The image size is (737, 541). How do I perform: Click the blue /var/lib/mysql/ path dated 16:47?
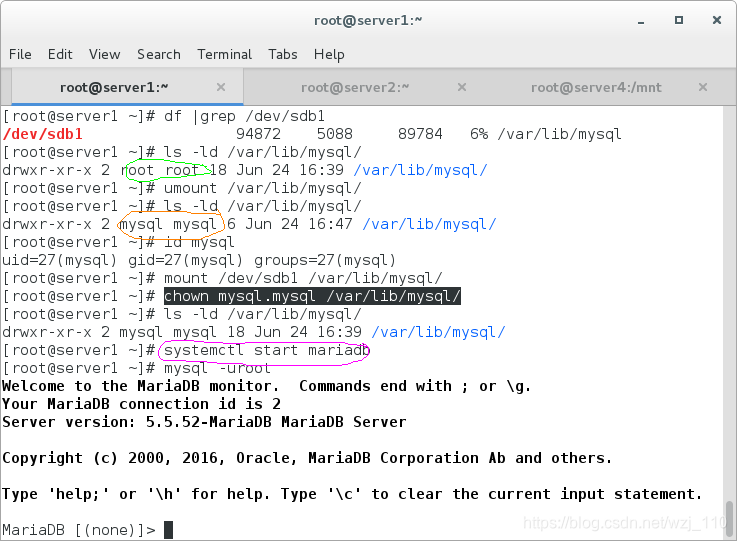429,224
